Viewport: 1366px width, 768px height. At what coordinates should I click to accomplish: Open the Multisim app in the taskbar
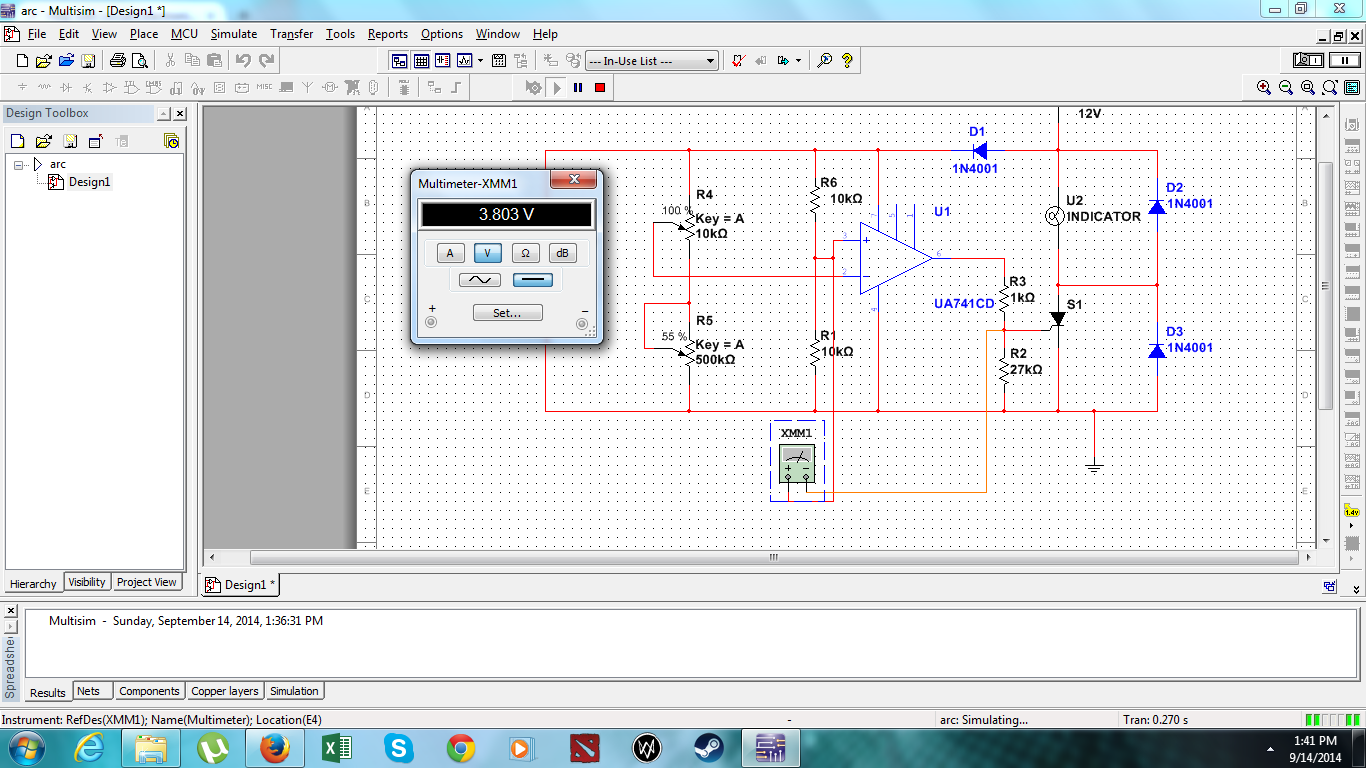coord(770,747)
